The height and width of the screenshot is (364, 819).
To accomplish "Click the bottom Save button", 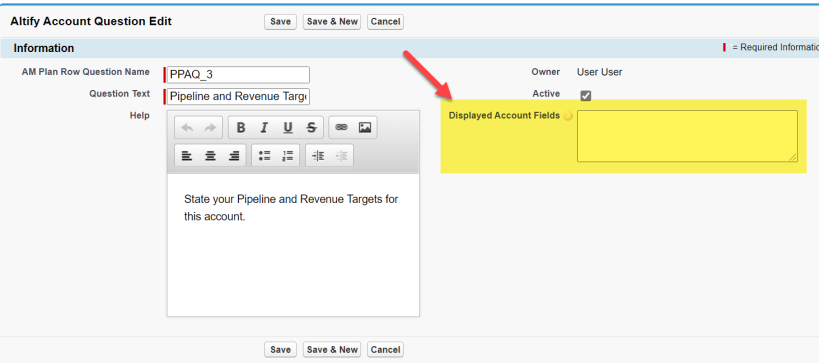I will pyautogui.click(x=280, y=350).
